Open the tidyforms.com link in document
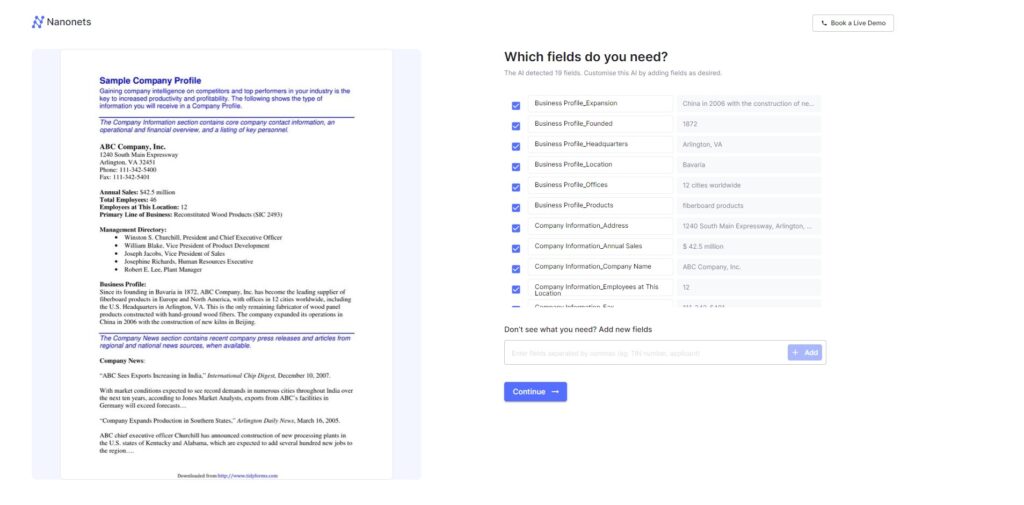 (x=248, y=476)
